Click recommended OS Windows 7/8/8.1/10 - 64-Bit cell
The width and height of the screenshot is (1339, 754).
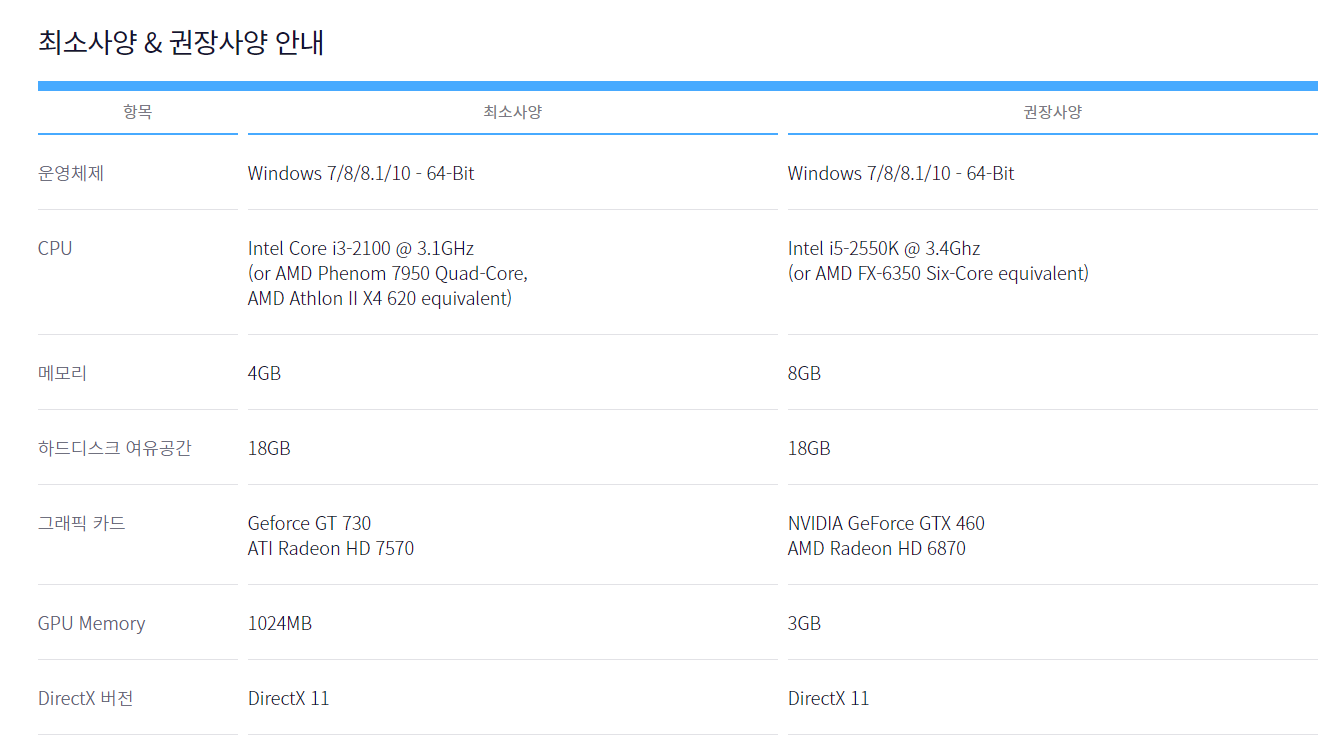(901, 173)
